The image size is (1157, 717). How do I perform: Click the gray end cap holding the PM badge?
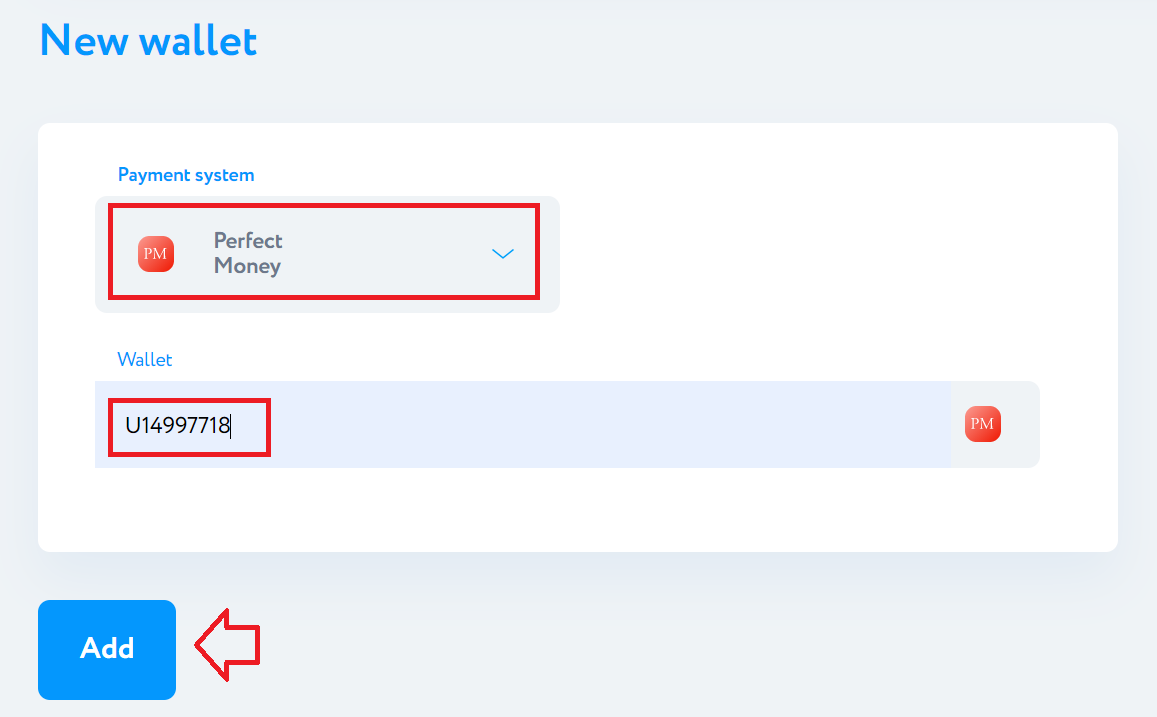[995, 424]
